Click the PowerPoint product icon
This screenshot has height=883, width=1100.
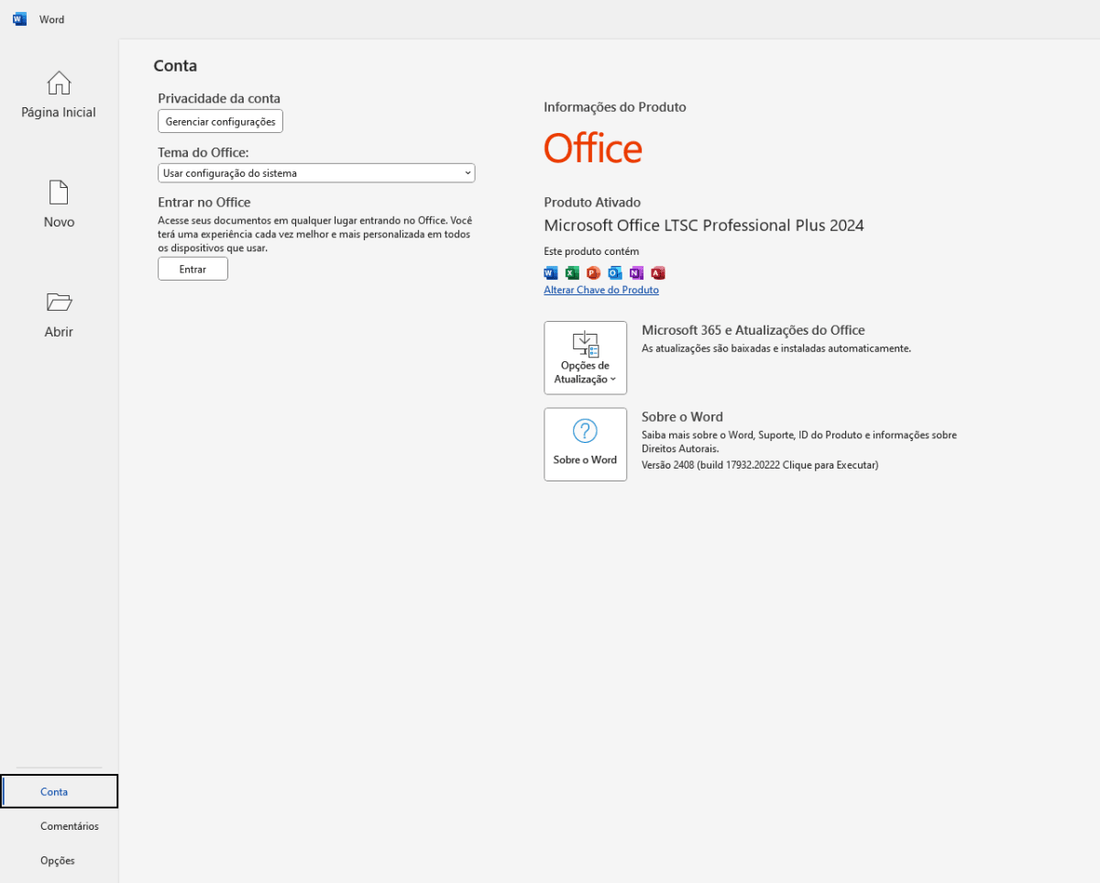pyautogui.click(x=593, y=273)
